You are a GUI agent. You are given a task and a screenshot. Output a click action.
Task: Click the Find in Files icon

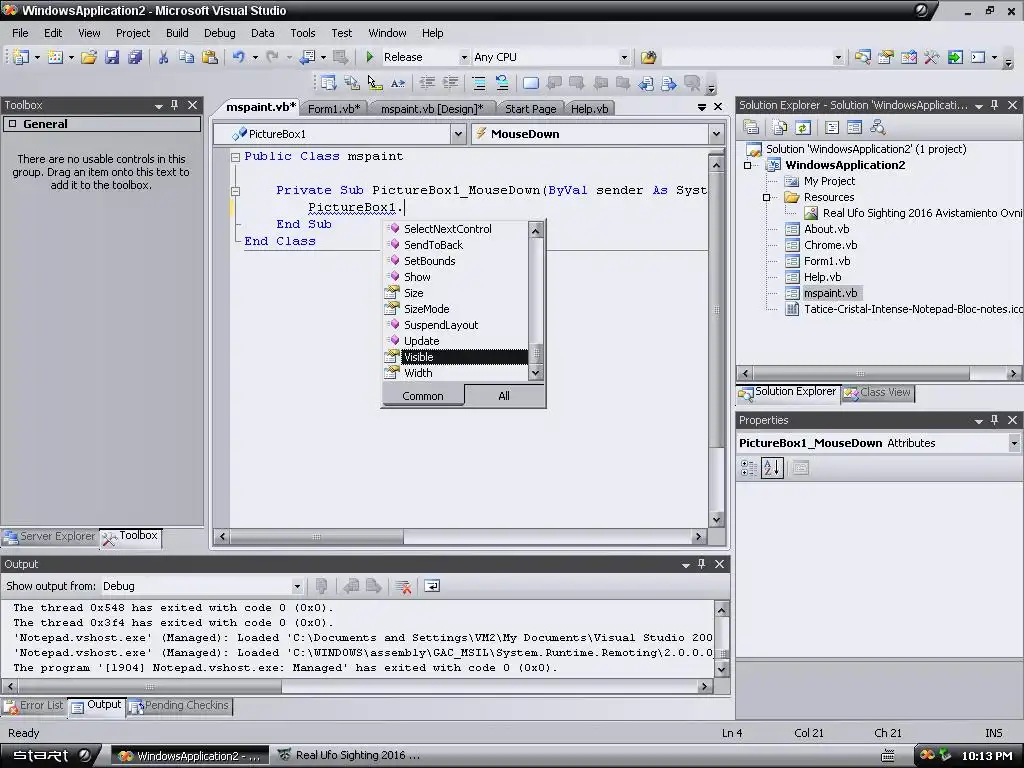click(x=648, y=57)
